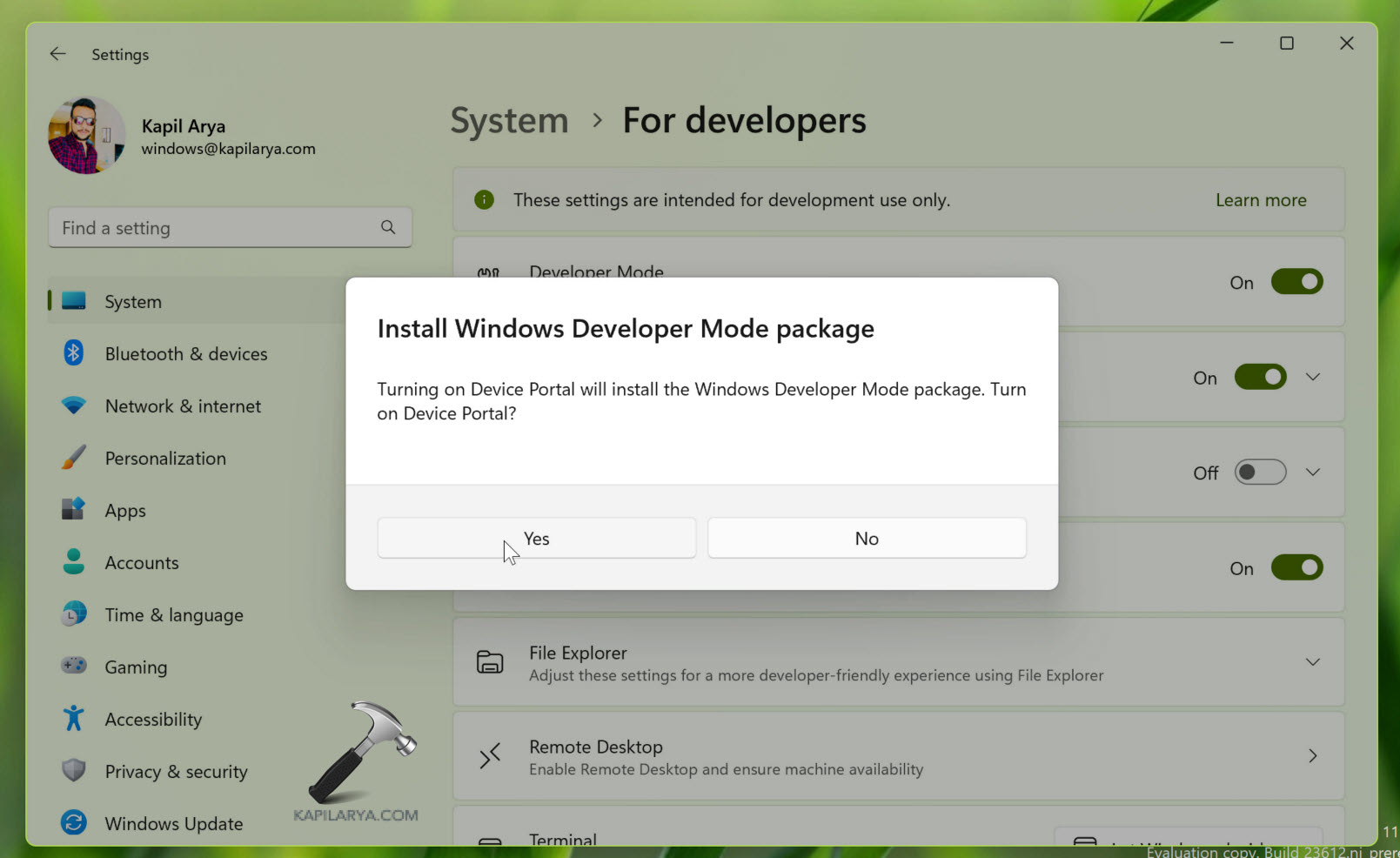Viewport: 1400px width, 858px height.
Task: Expand the chevron beside the Off toggle
Action: point(1313,472)
